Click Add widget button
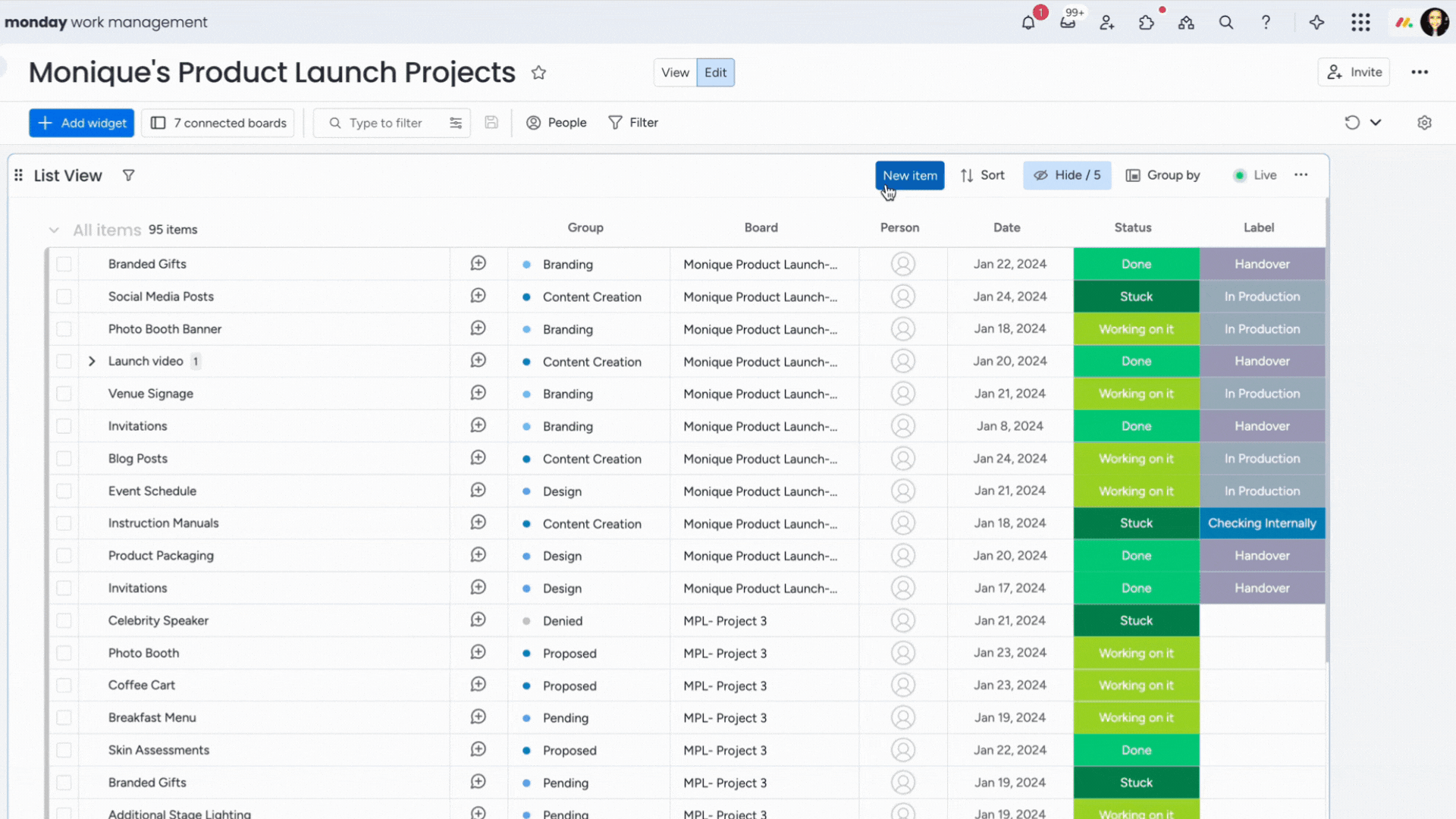 point(82,123)
